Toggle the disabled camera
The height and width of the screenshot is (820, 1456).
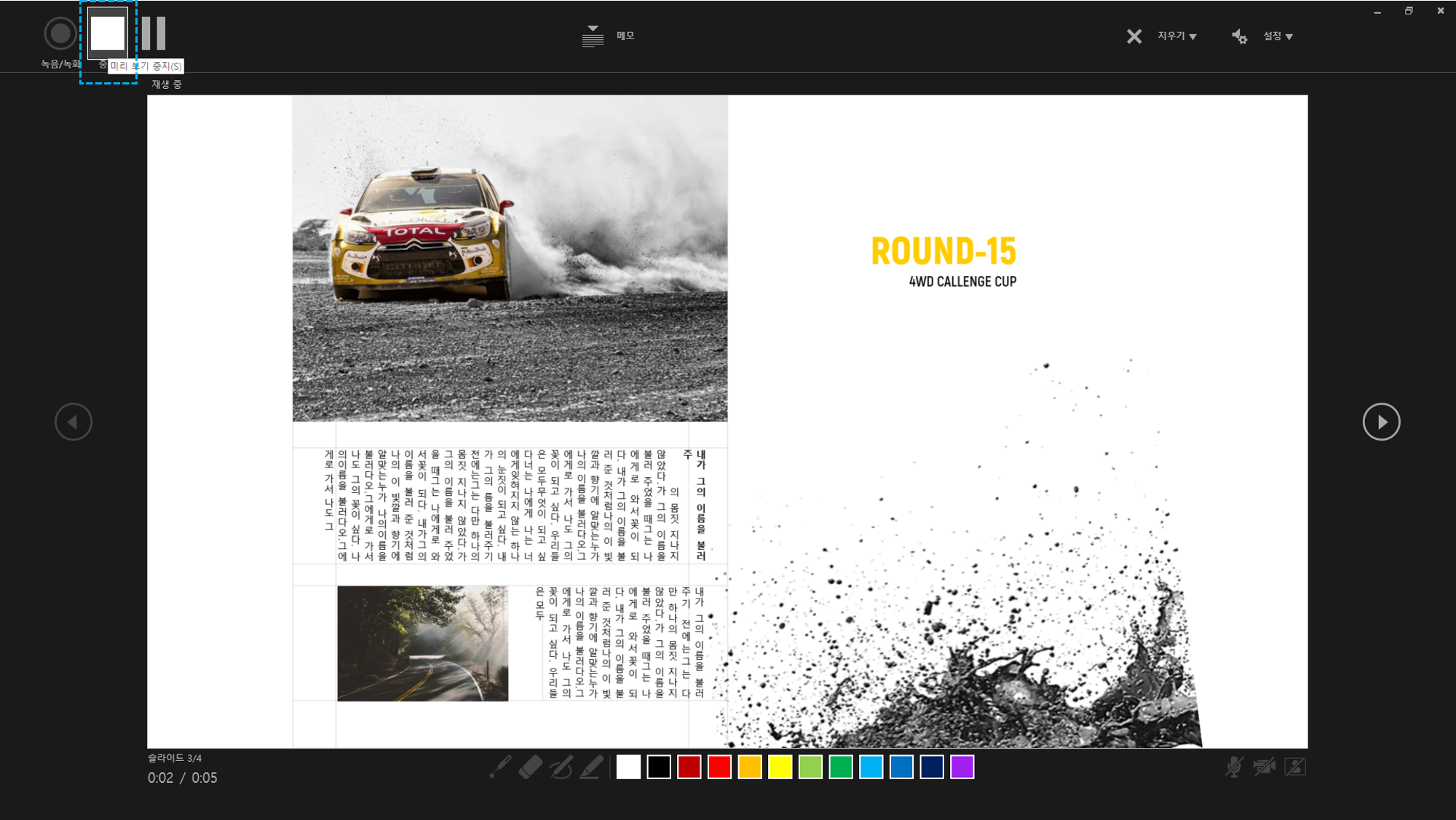1265,767
